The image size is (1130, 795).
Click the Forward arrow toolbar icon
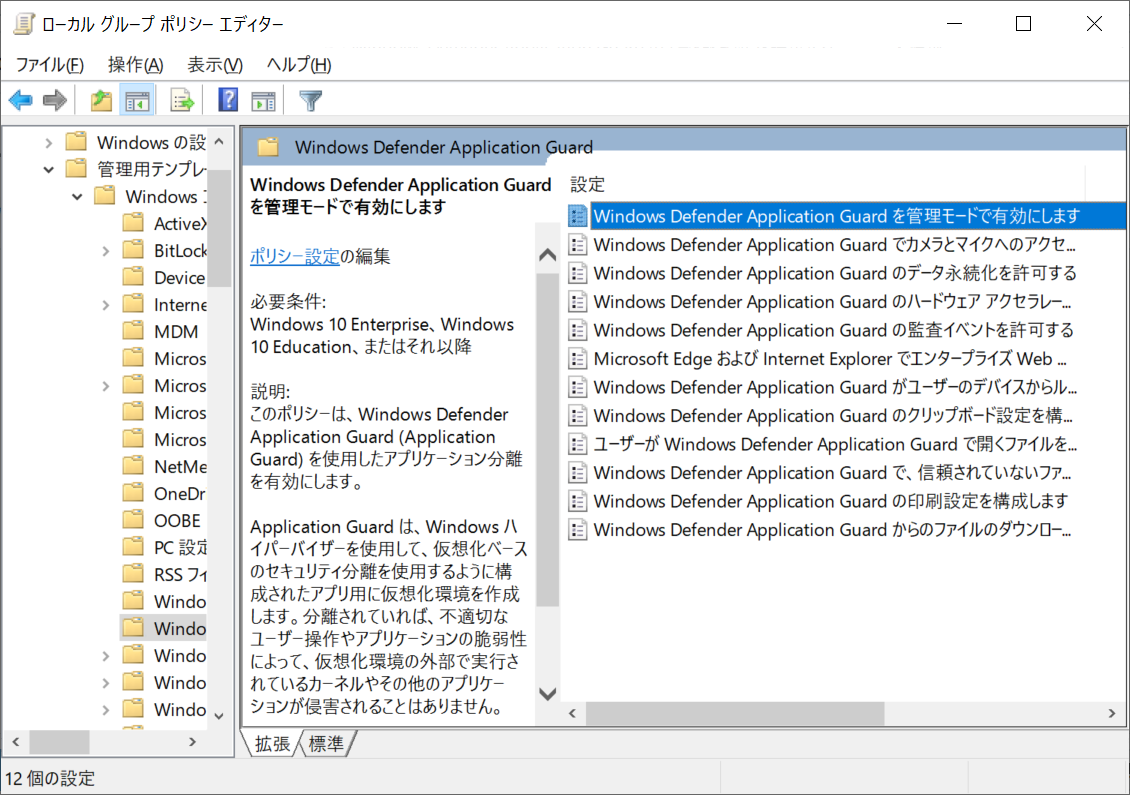point(55,100)
